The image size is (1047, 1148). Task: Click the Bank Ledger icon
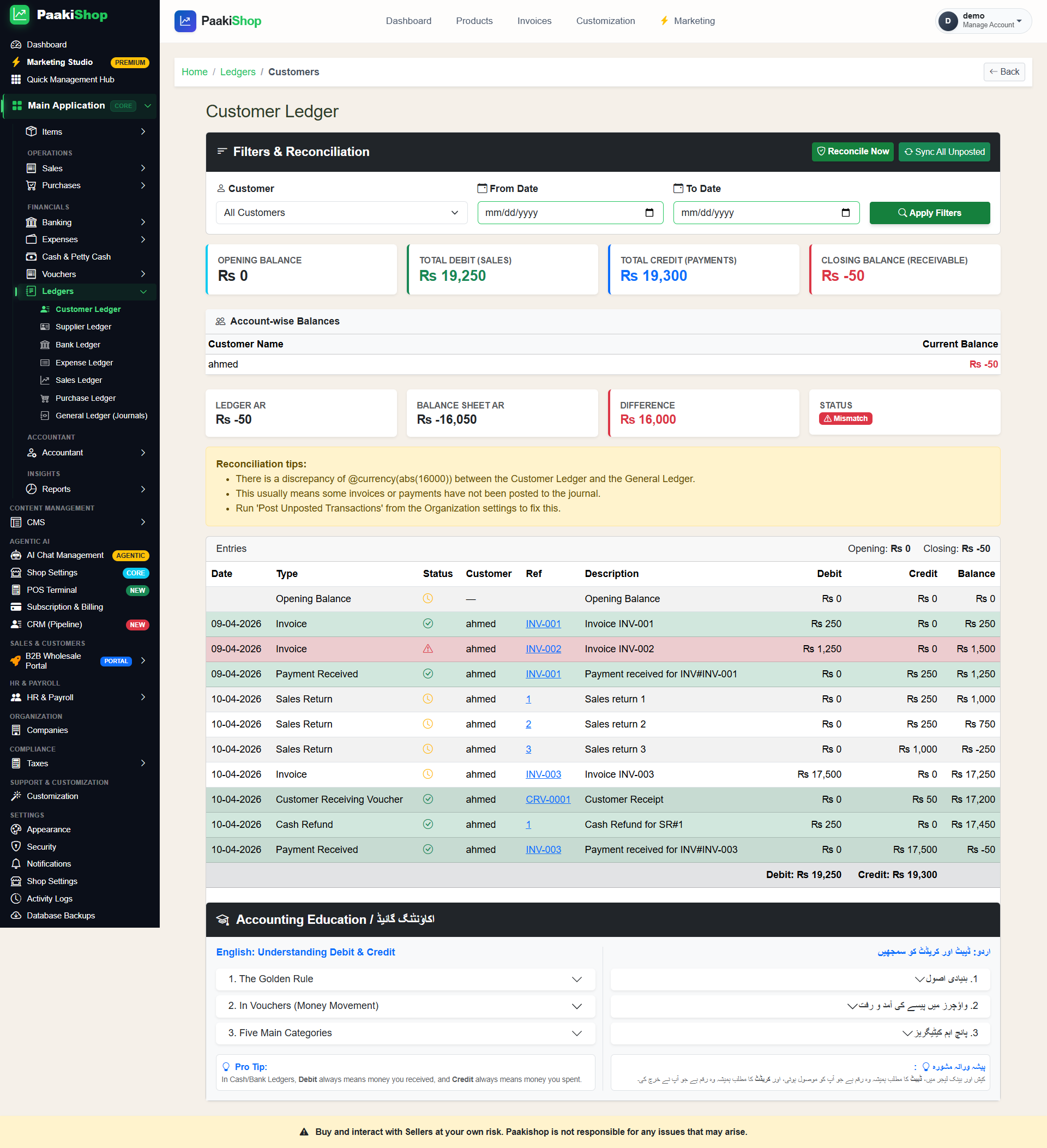click(x=45, y=345)
